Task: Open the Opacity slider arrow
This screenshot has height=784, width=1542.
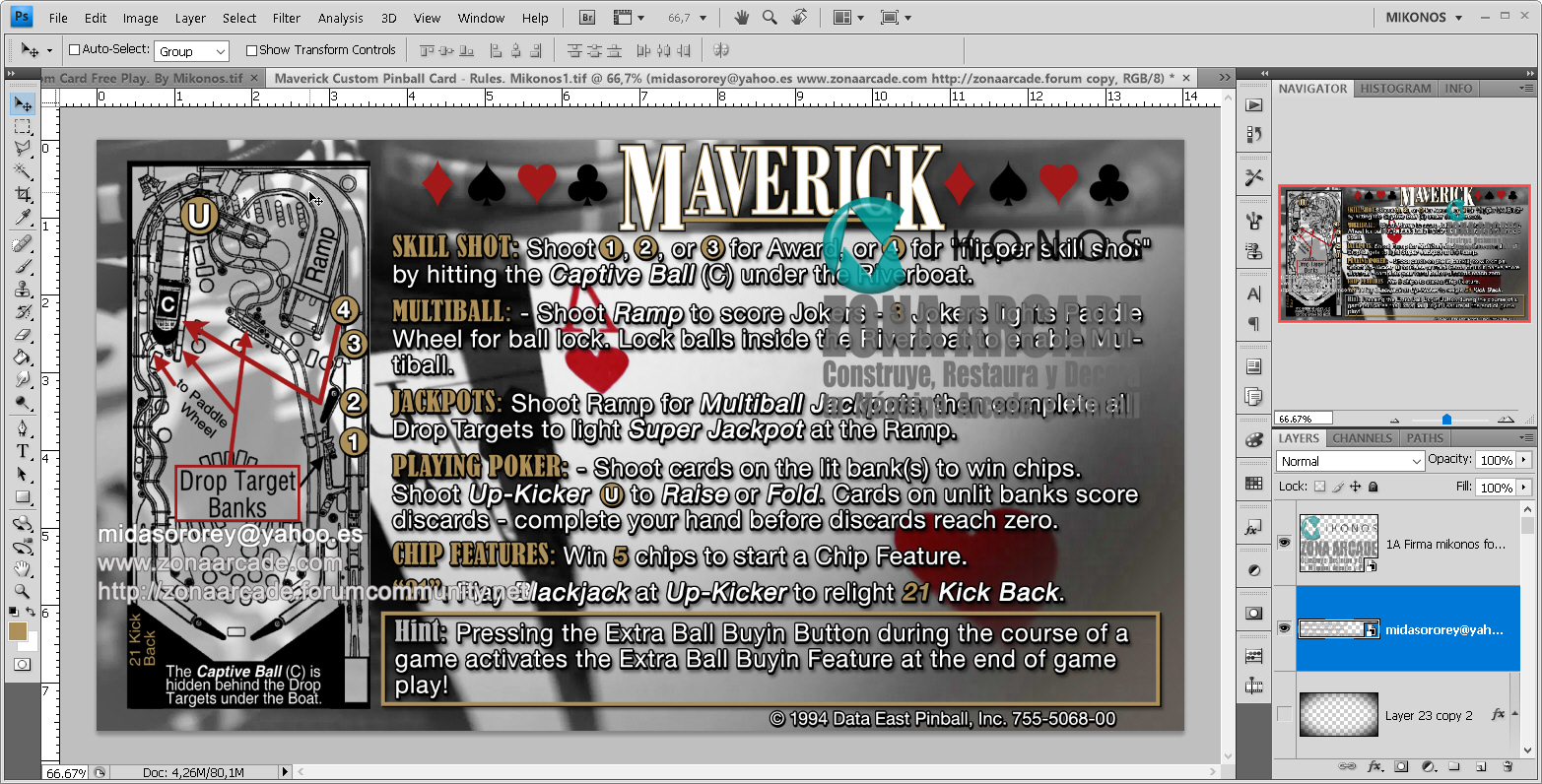Action: (1524, 460)
